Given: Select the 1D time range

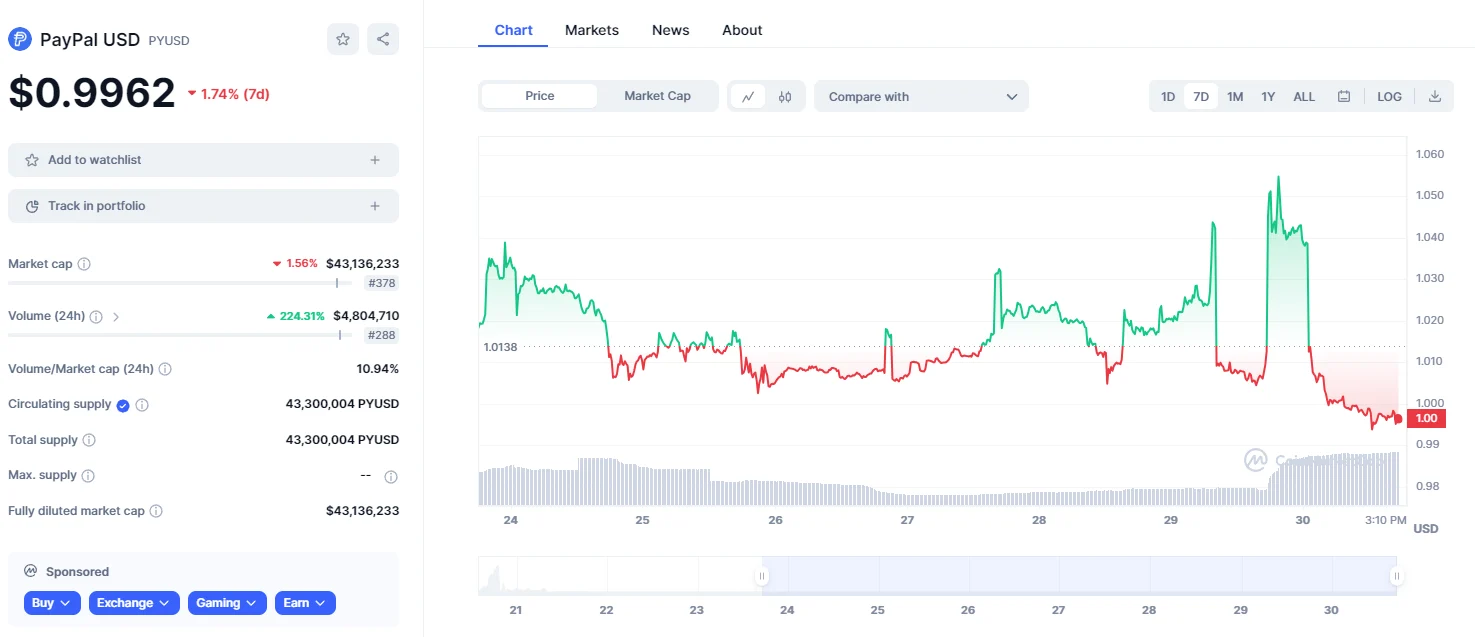Looking at the screenshot, I should [1167, 97].
